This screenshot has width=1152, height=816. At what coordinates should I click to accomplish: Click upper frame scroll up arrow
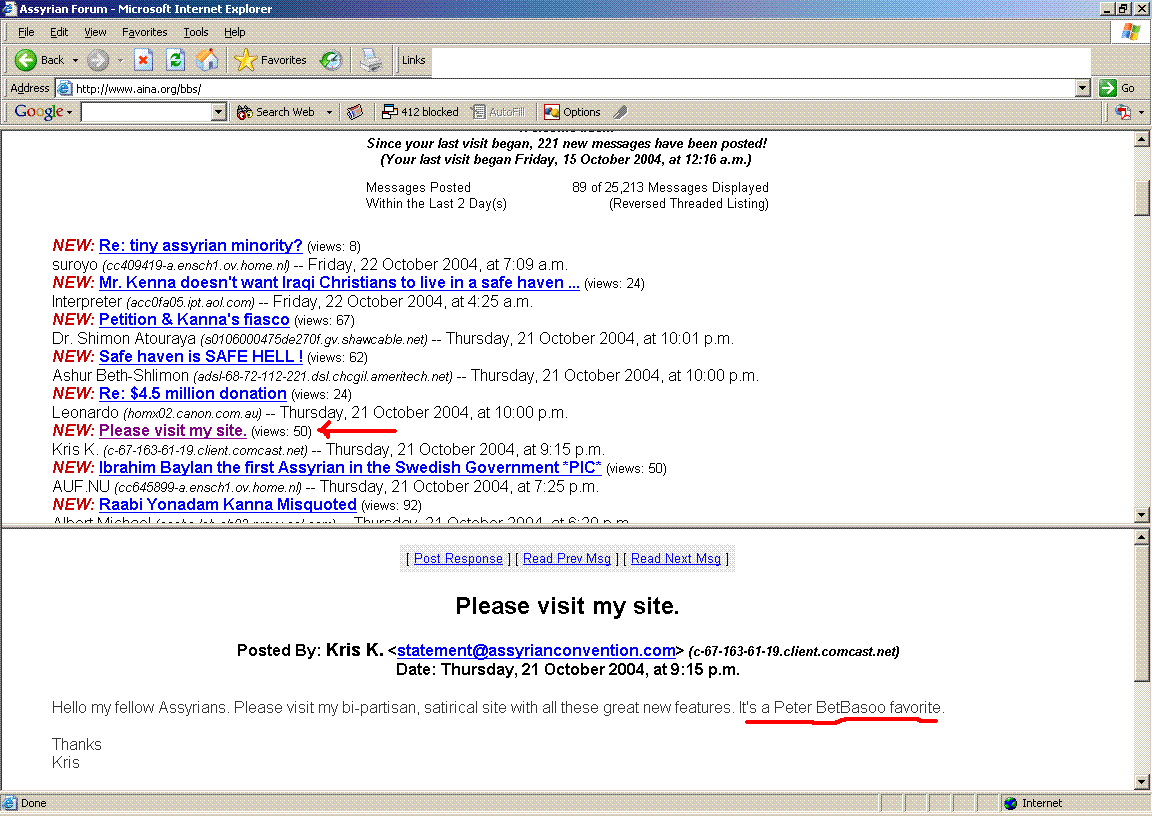click(x=1142, y=139)
